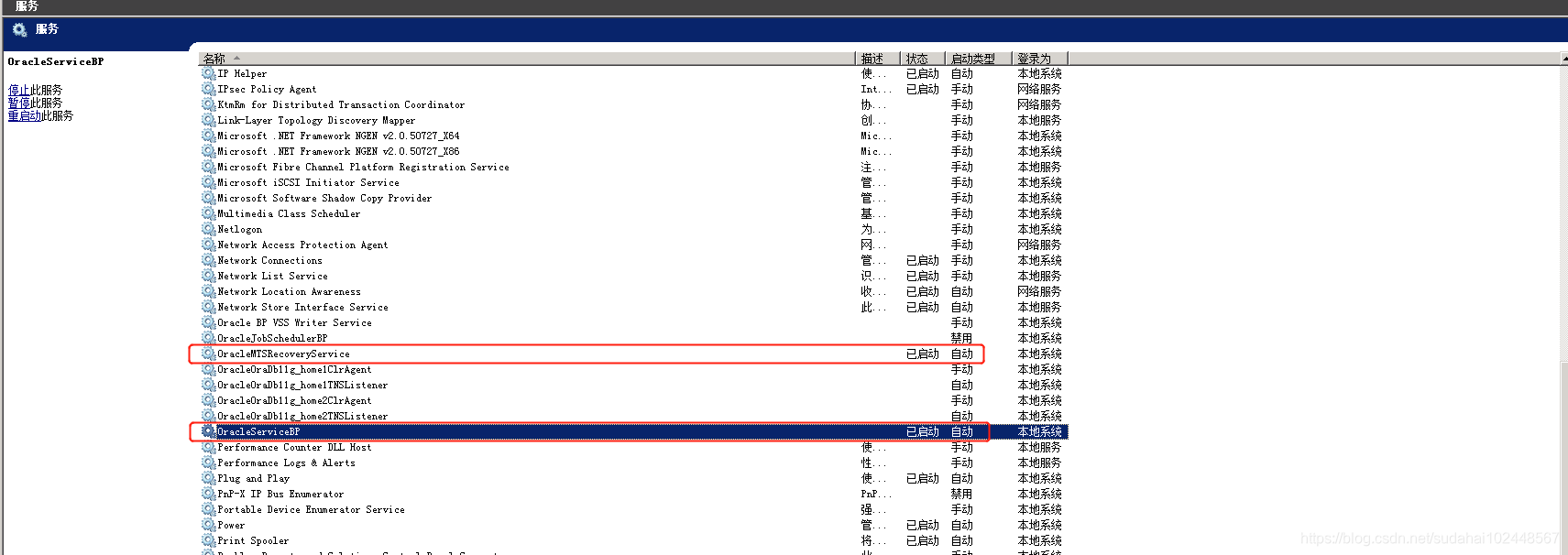
Task: Select the OracleServiceBP gear icon
Action: tap(209, 431)
